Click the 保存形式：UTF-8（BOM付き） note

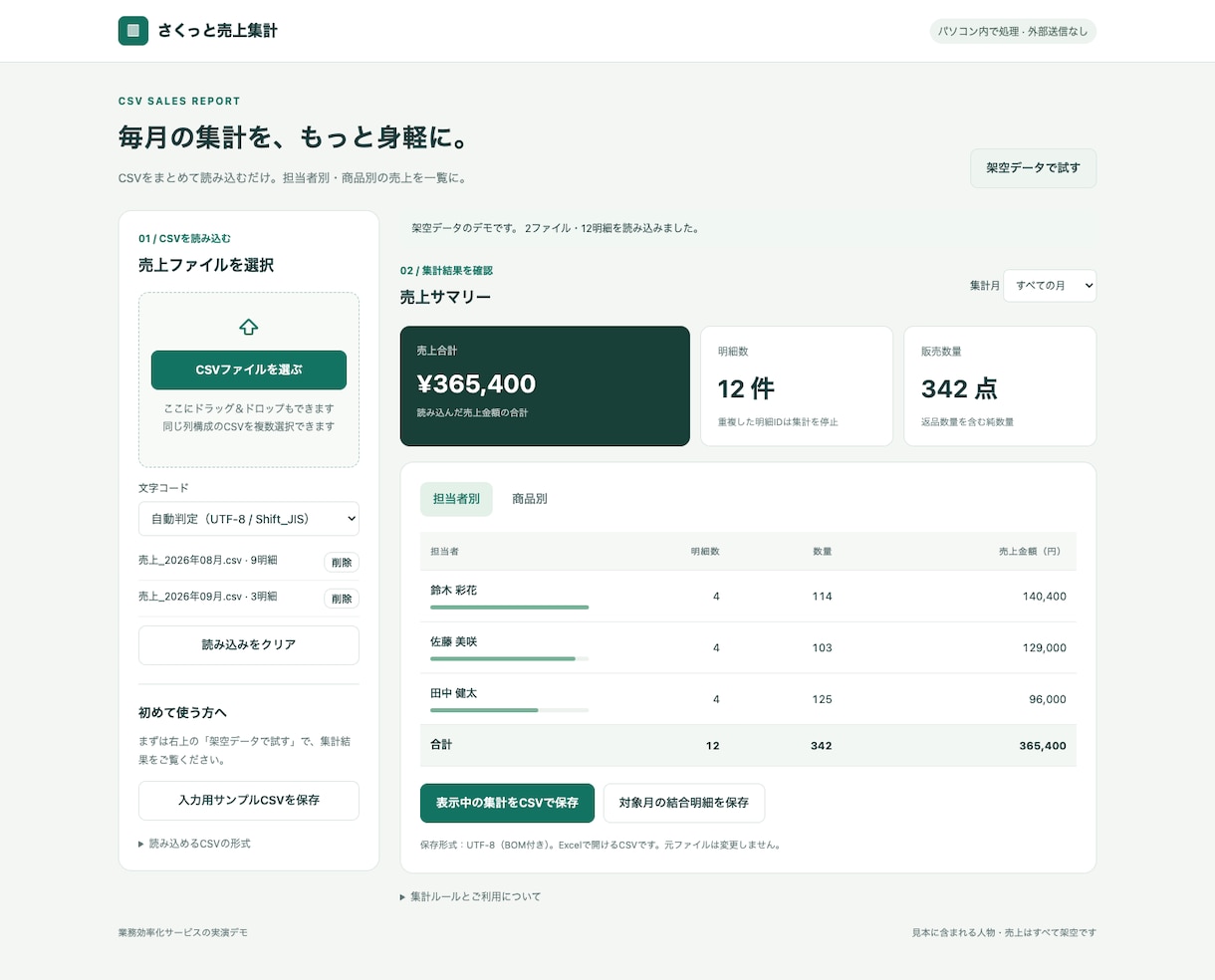point(601,846)
